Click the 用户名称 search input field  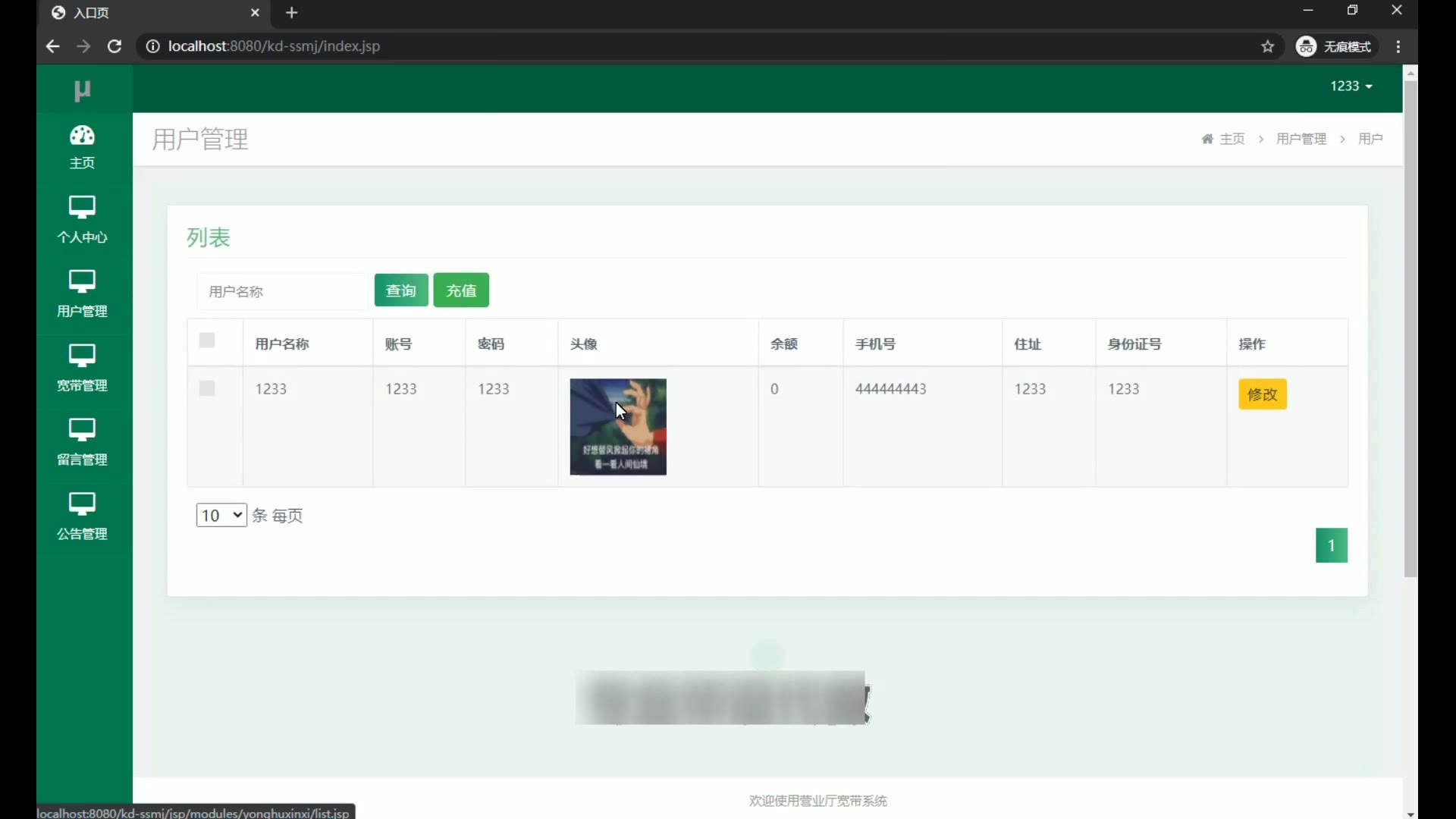click(282, 291)
